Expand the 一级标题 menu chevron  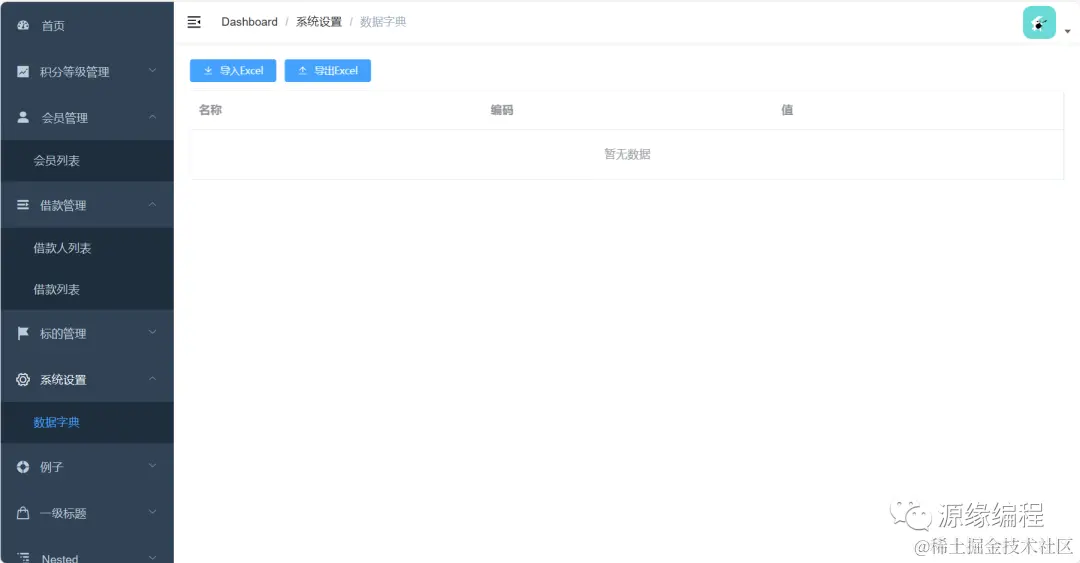pyautogui.click(x=152, y=512)
